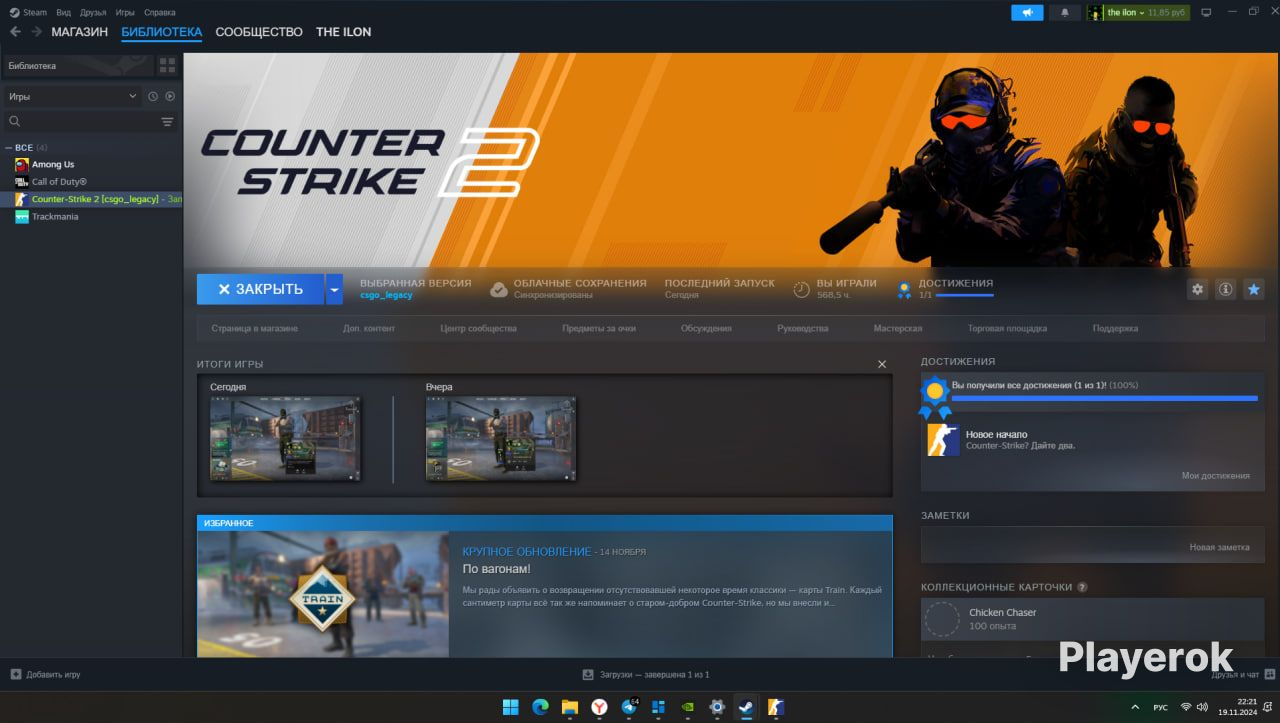
Task: Open 'Торговая площадка' link
Action: pyautogui.click(x=1007, y=328)
